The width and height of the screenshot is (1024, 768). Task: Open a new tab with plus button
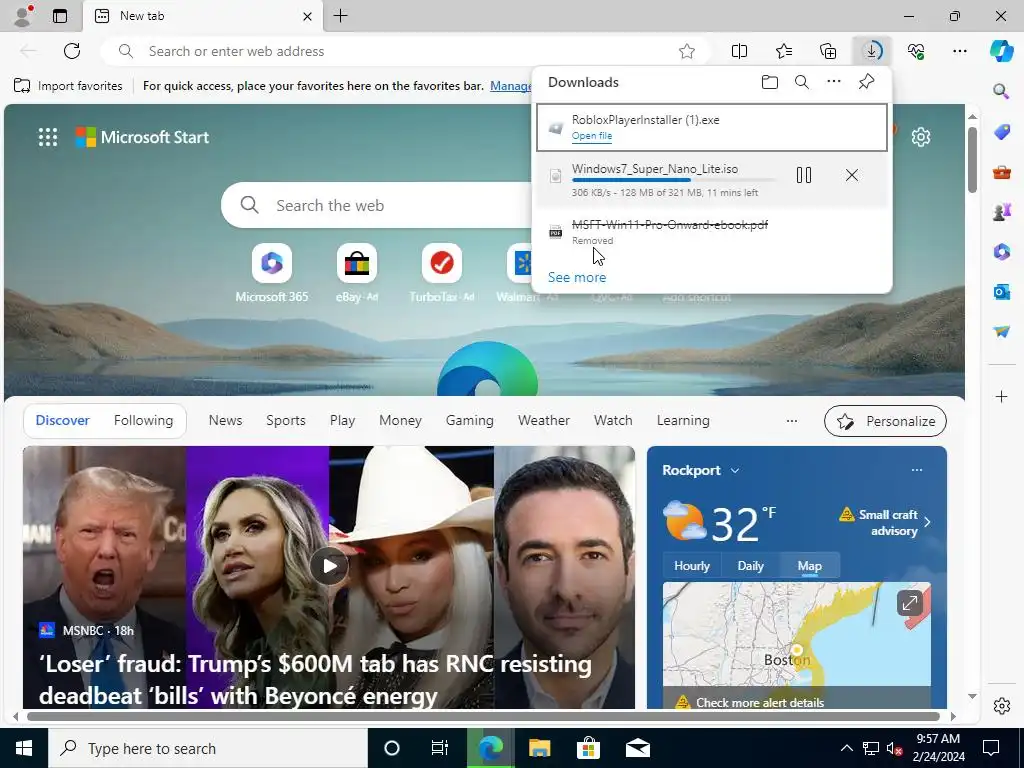[x=340, y=16]
